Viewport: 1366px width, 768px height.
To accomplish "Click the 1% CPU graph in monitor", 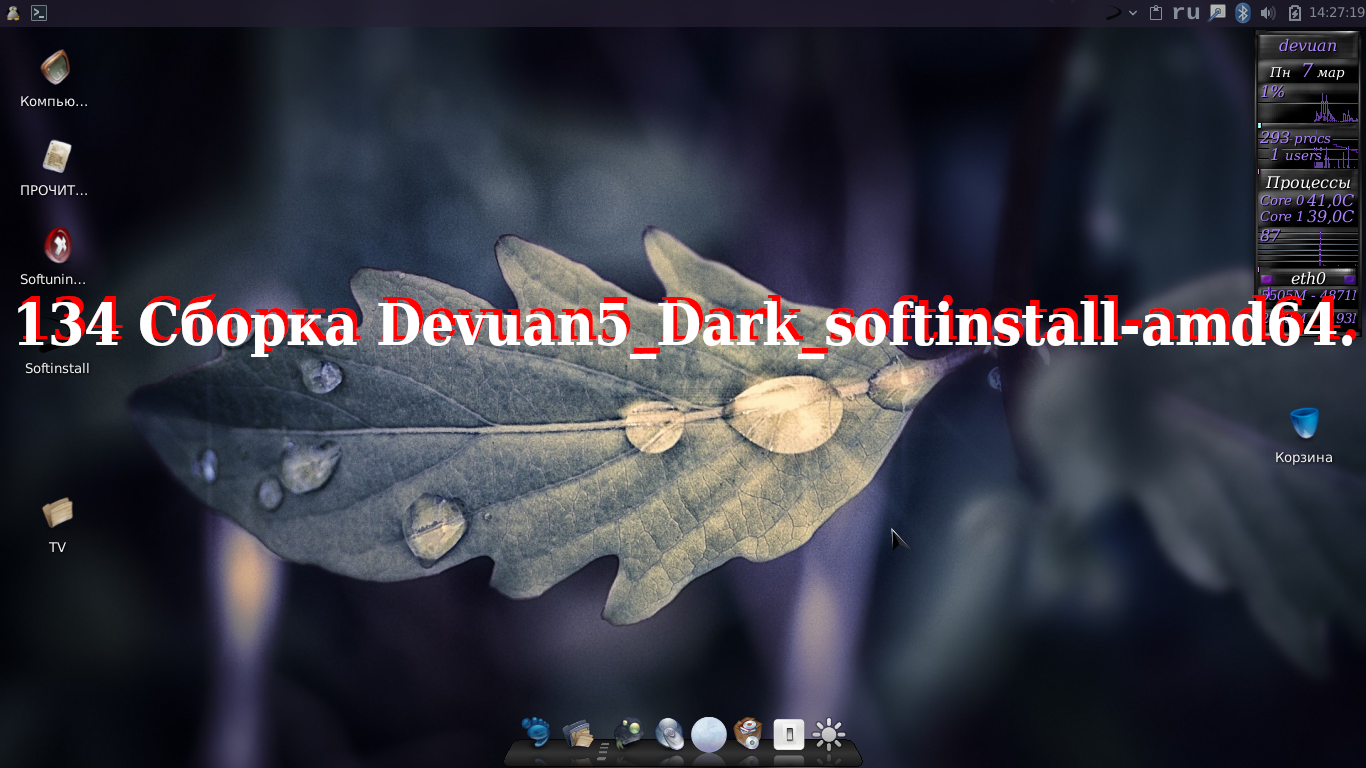I will coord(1308,104).
